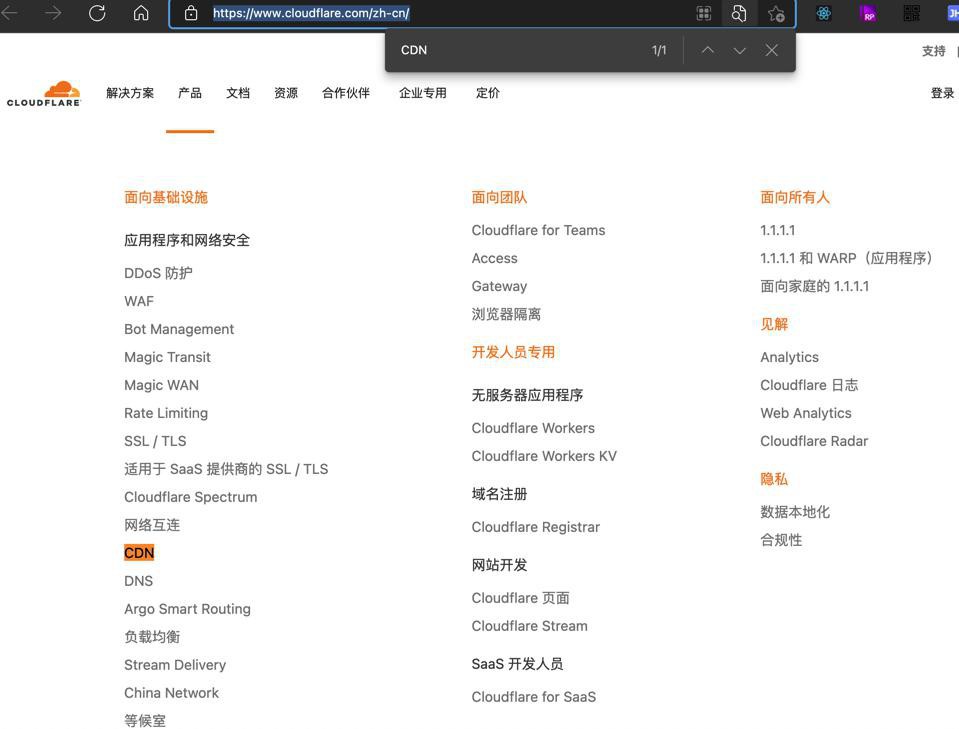
Task: Open the 合作伙伴 navigation menu
Action: click(346, 93)
